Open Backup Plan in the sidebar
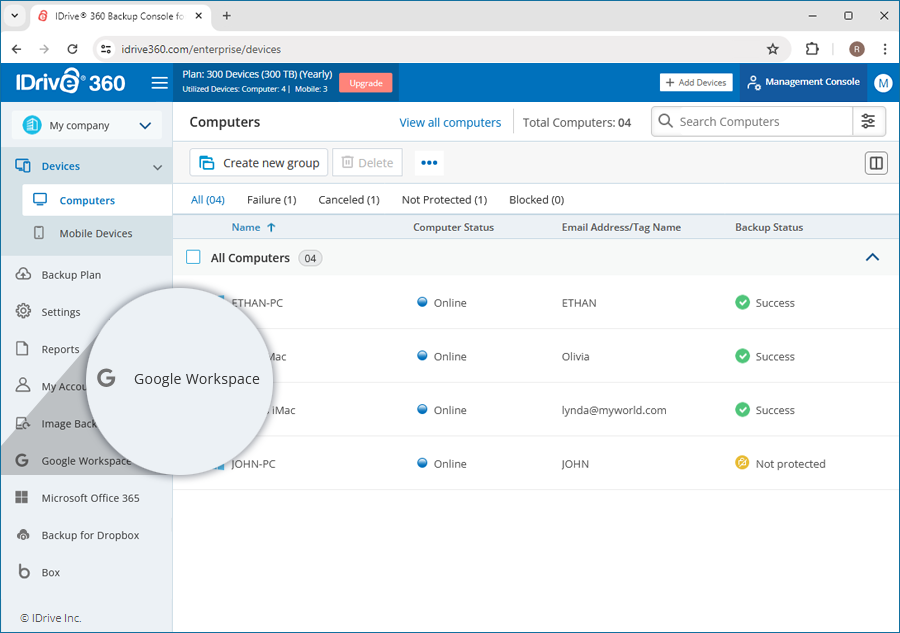This screenshot has height=633, width=900. [x=71, y=275]
